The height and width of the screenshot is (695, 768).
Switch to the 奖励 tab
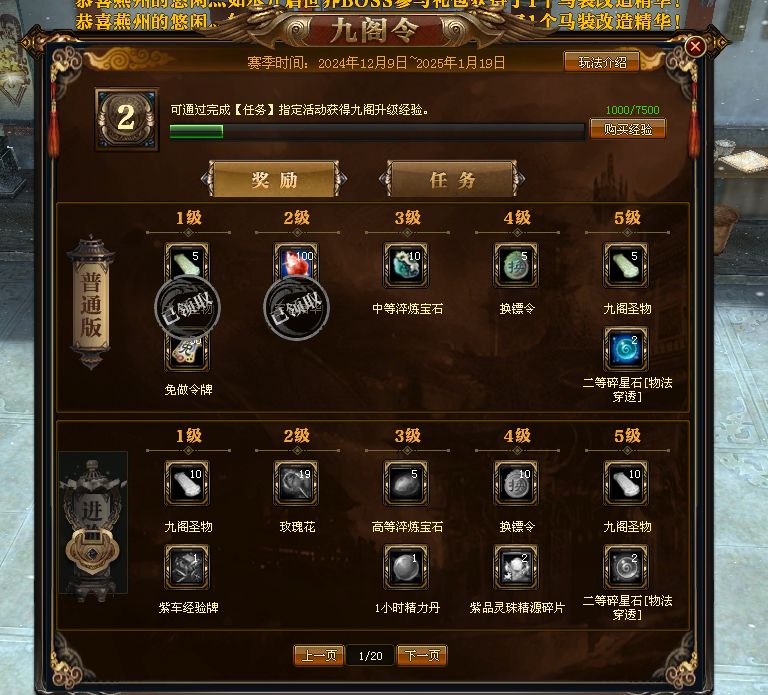[x=274, y=179]
